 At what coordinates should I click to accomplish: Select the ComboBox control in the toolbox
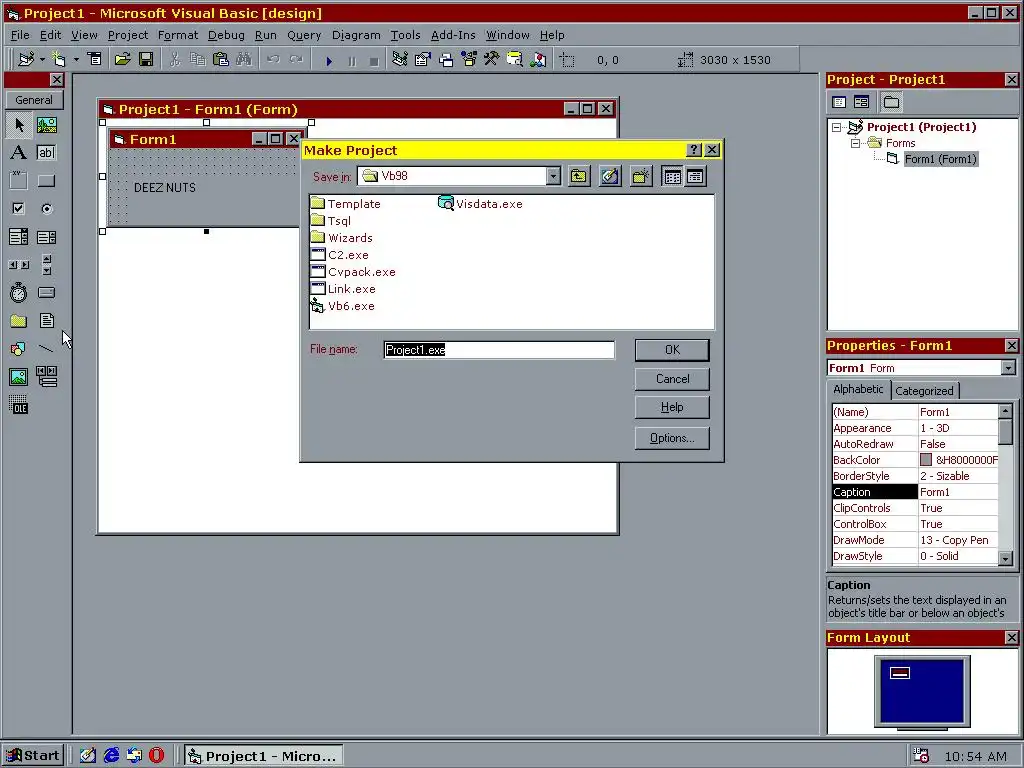pos(19,237)
